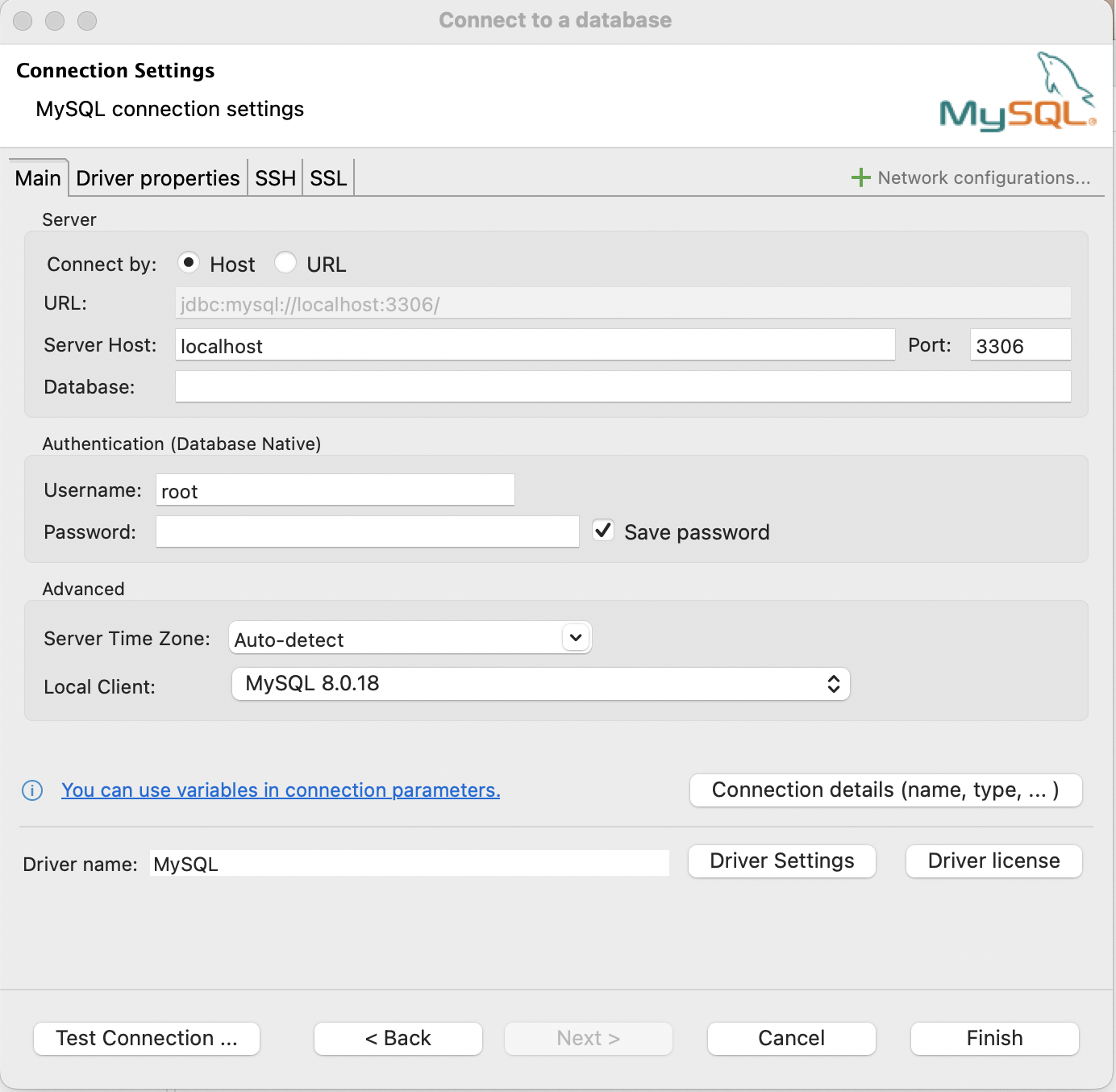Viewport: 1116px width, 1092px height.
Task: Click the Server Host input field
Action: 535,345
